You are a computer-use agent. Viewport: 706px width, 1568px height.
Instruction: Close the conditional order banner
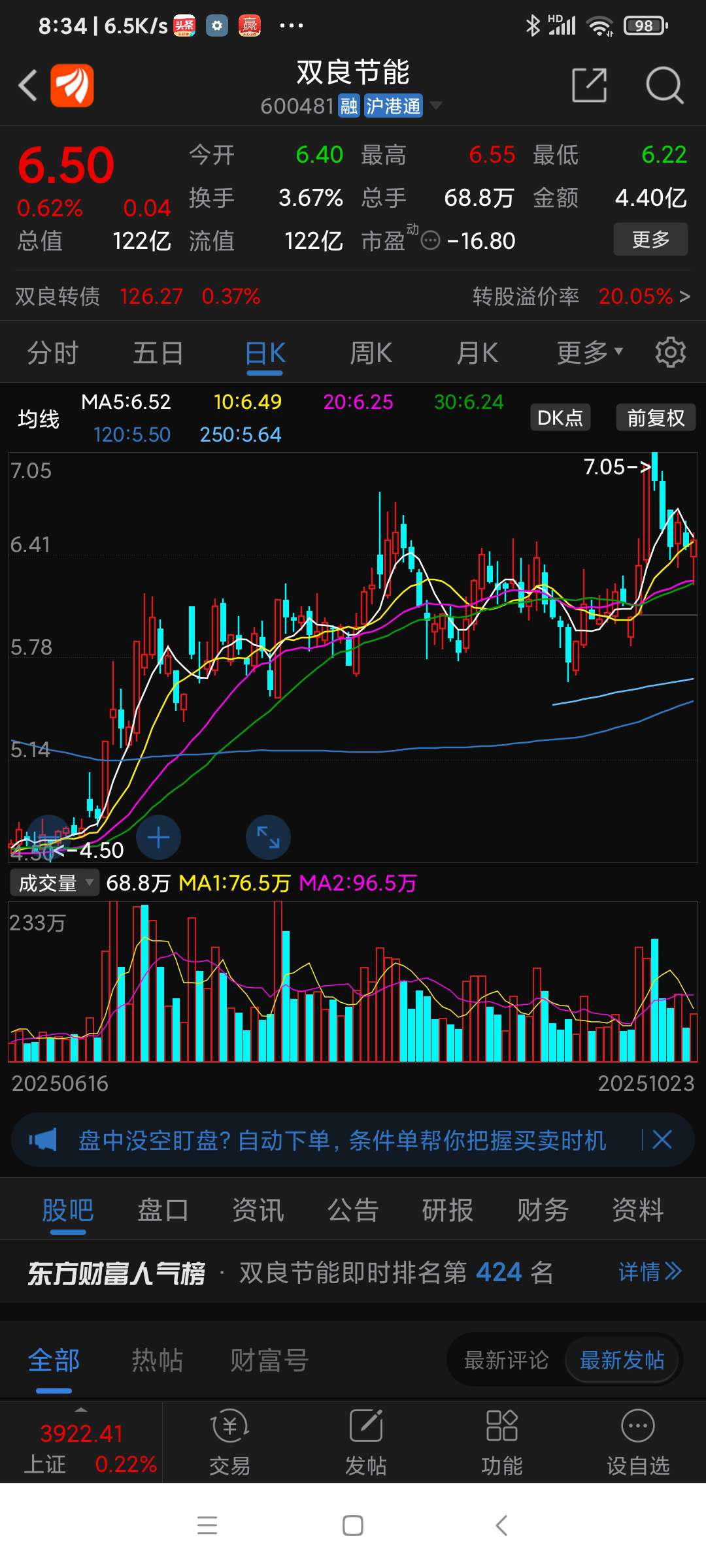tap(662, 1139)
